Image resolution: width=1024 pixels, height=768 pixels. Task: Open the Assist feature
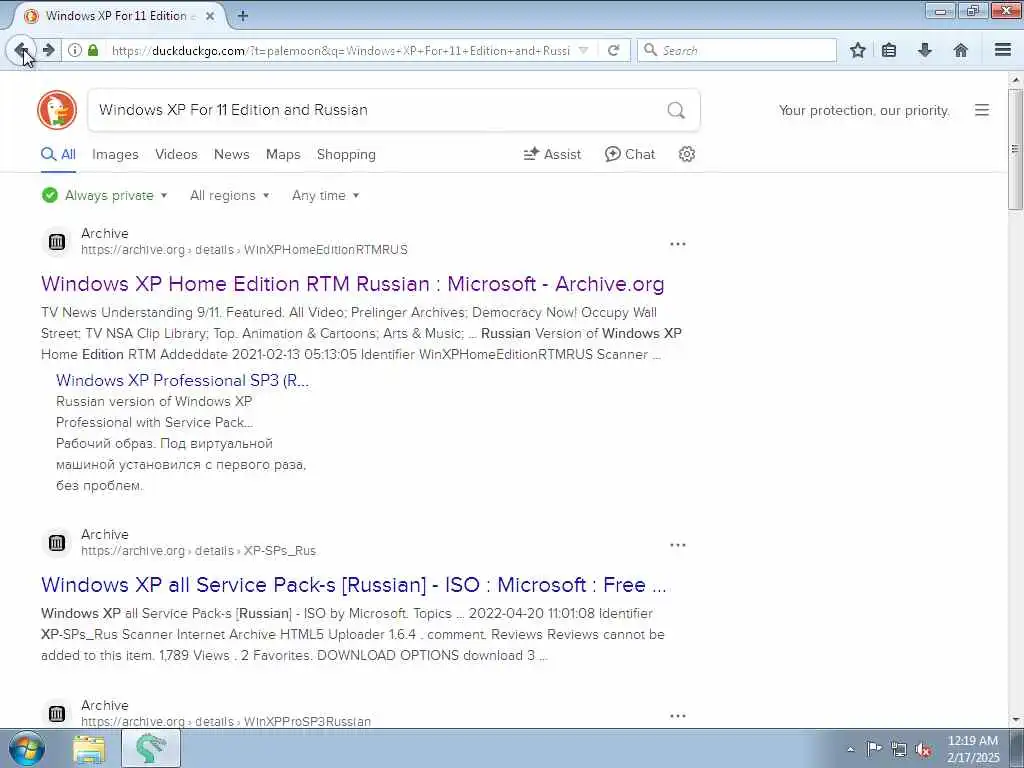(552, 154)
